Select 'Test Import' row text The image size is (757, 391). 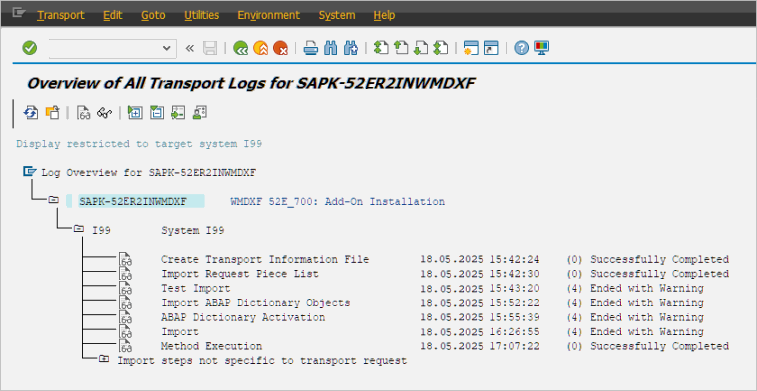pyautogui.click(x=196, y=289)
